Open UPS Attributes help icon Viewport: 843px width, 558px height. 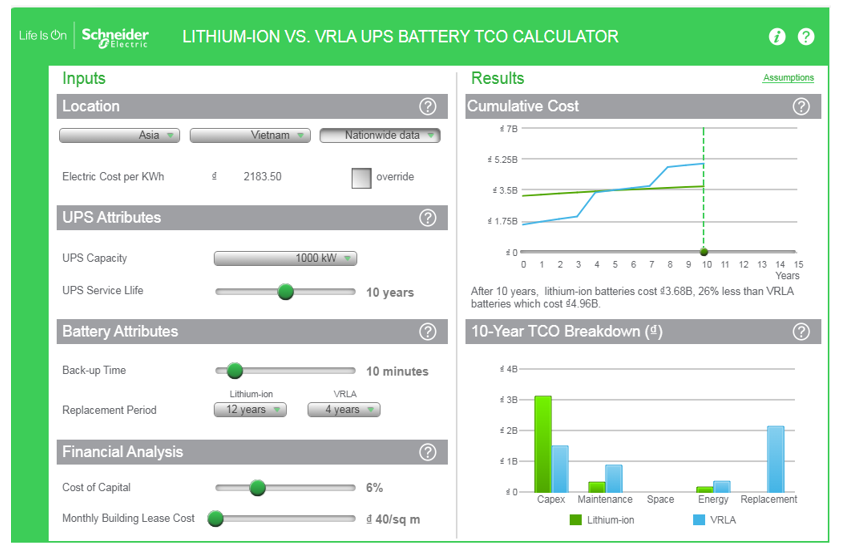point(428,218)
